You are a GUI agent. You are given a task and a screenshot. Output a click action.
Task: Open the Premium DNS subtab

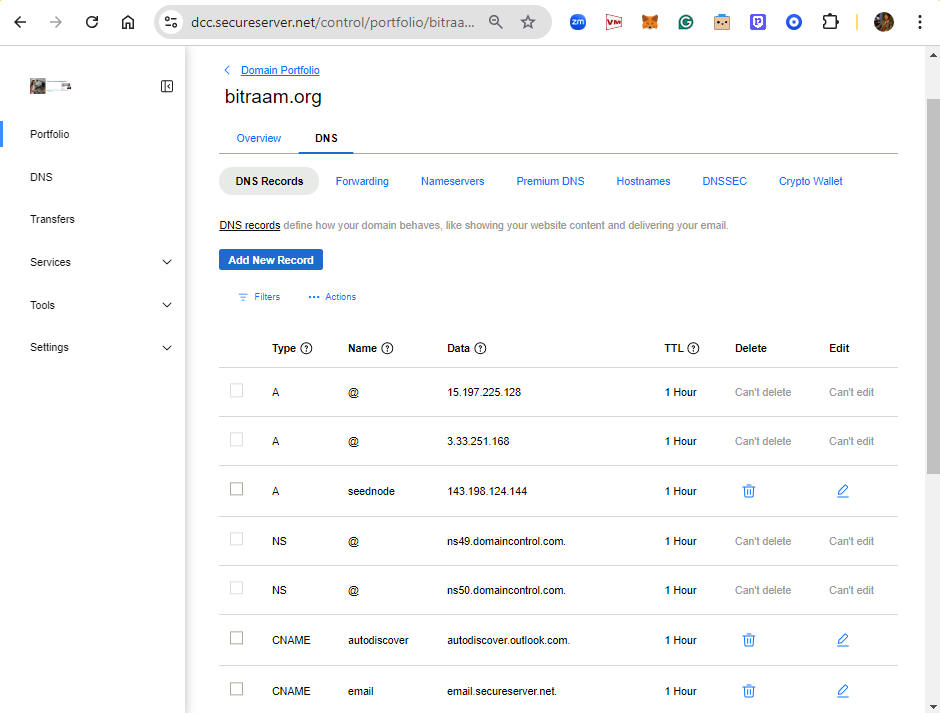tap(550, 181)
